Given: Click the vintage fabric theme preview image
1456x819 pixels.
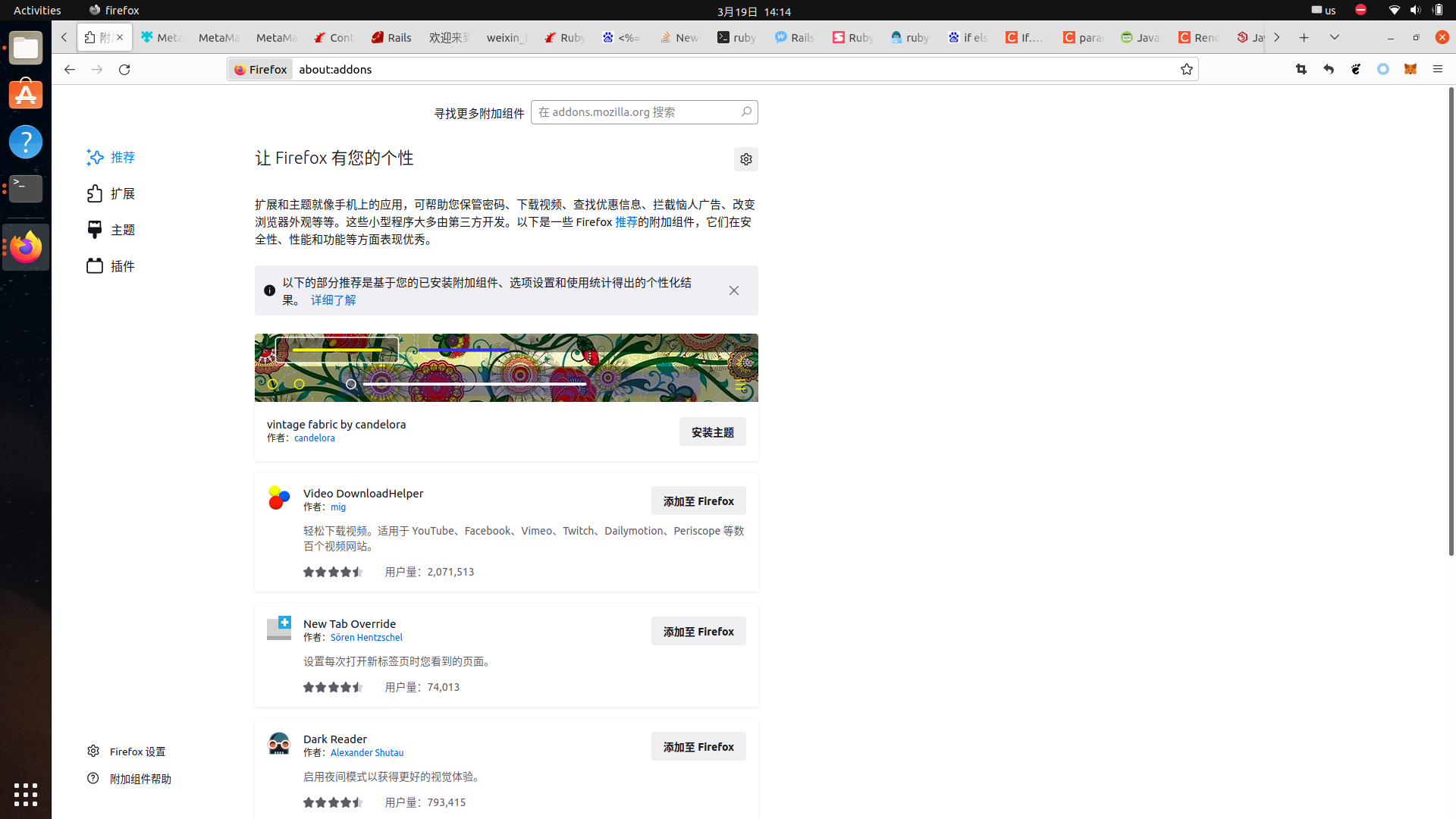Looking at the screenshot, I should click(506, 368).
